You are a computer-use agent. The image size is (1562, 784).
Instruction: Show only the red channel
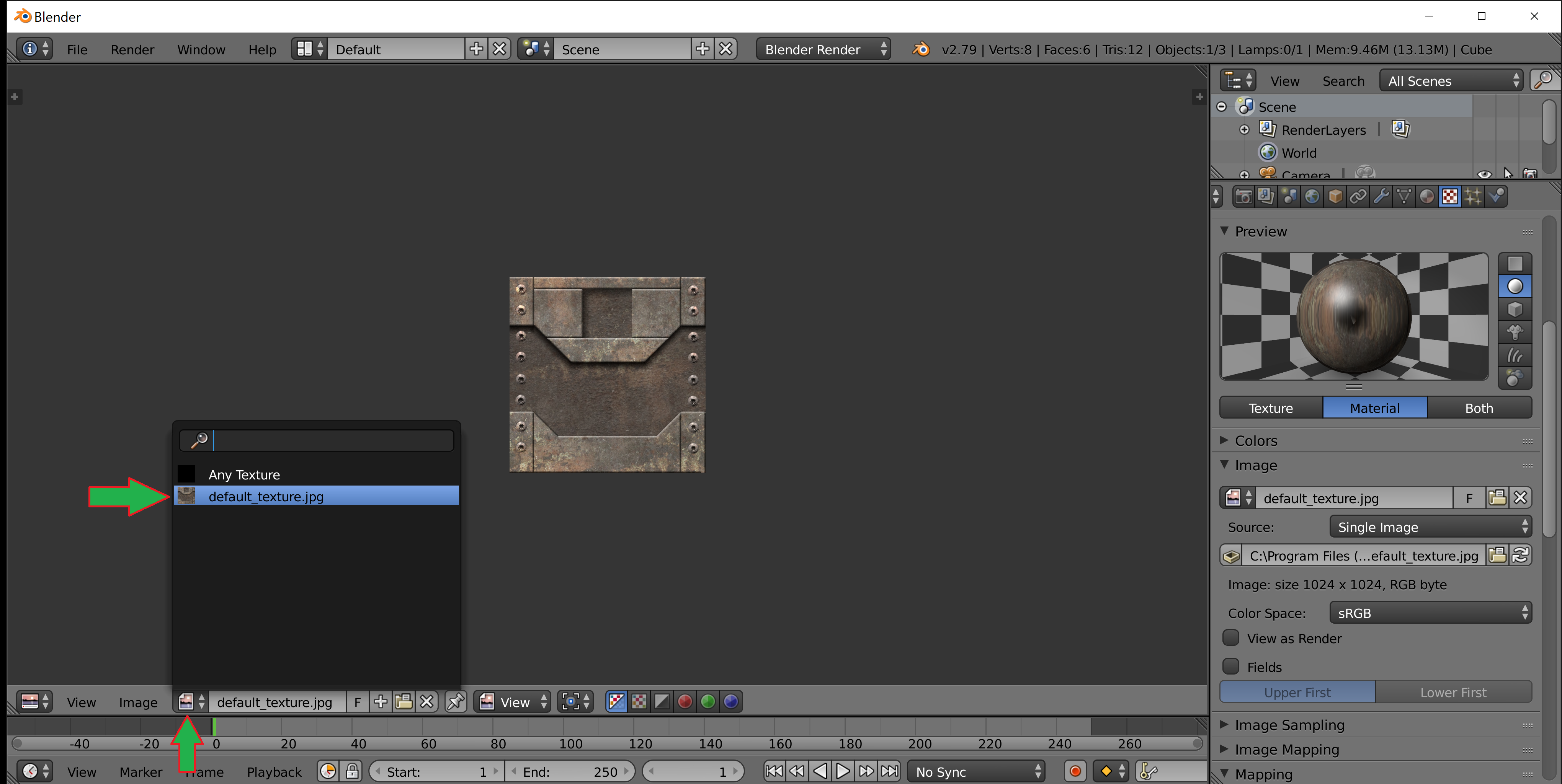[685, 702]
